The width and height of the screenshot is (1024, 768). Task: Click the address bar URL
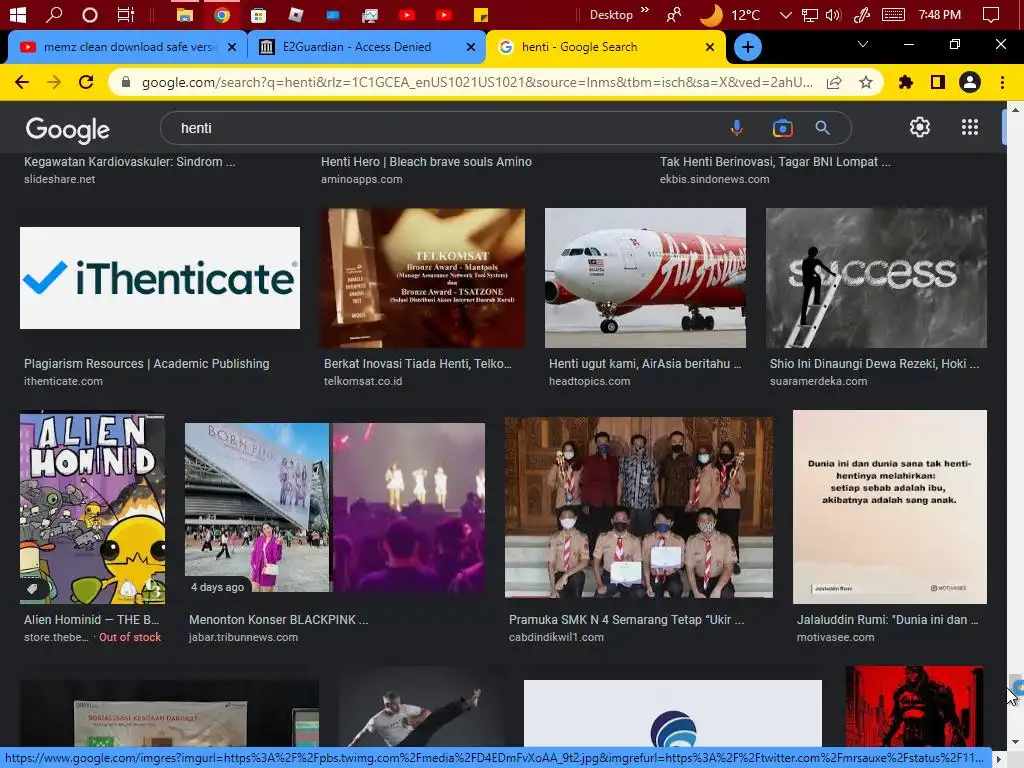[477, 82]
